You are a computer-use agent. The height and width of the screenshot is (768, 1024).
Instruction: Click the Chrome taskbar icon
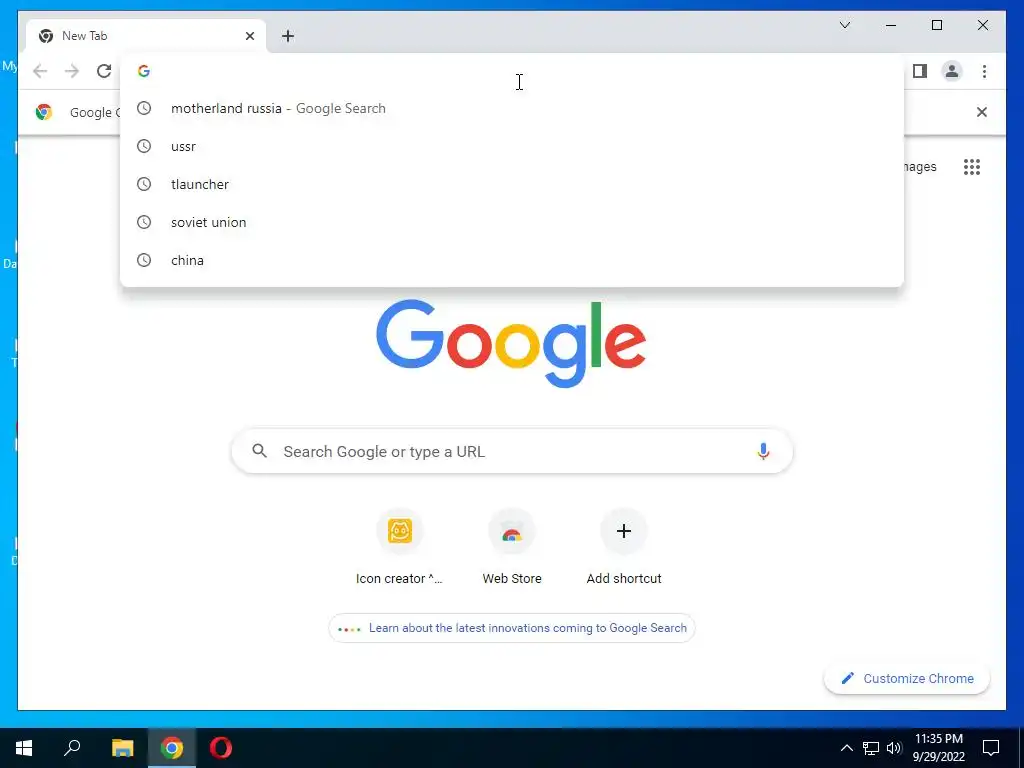coord(172,748)
